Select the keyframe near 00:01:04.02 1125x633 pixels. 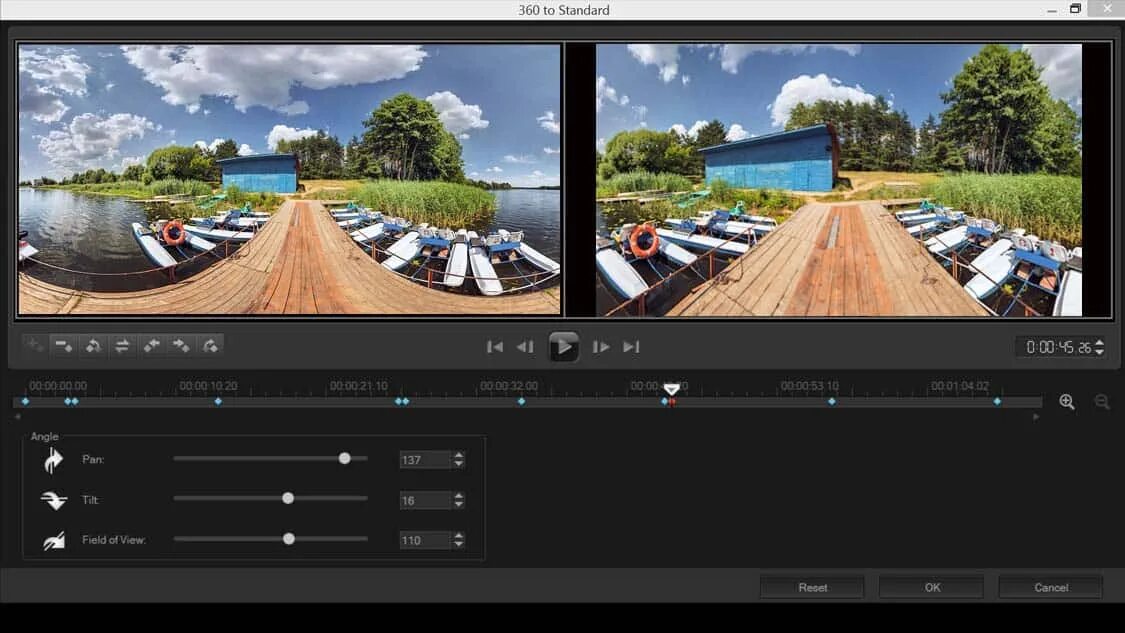tap(997, 402)
